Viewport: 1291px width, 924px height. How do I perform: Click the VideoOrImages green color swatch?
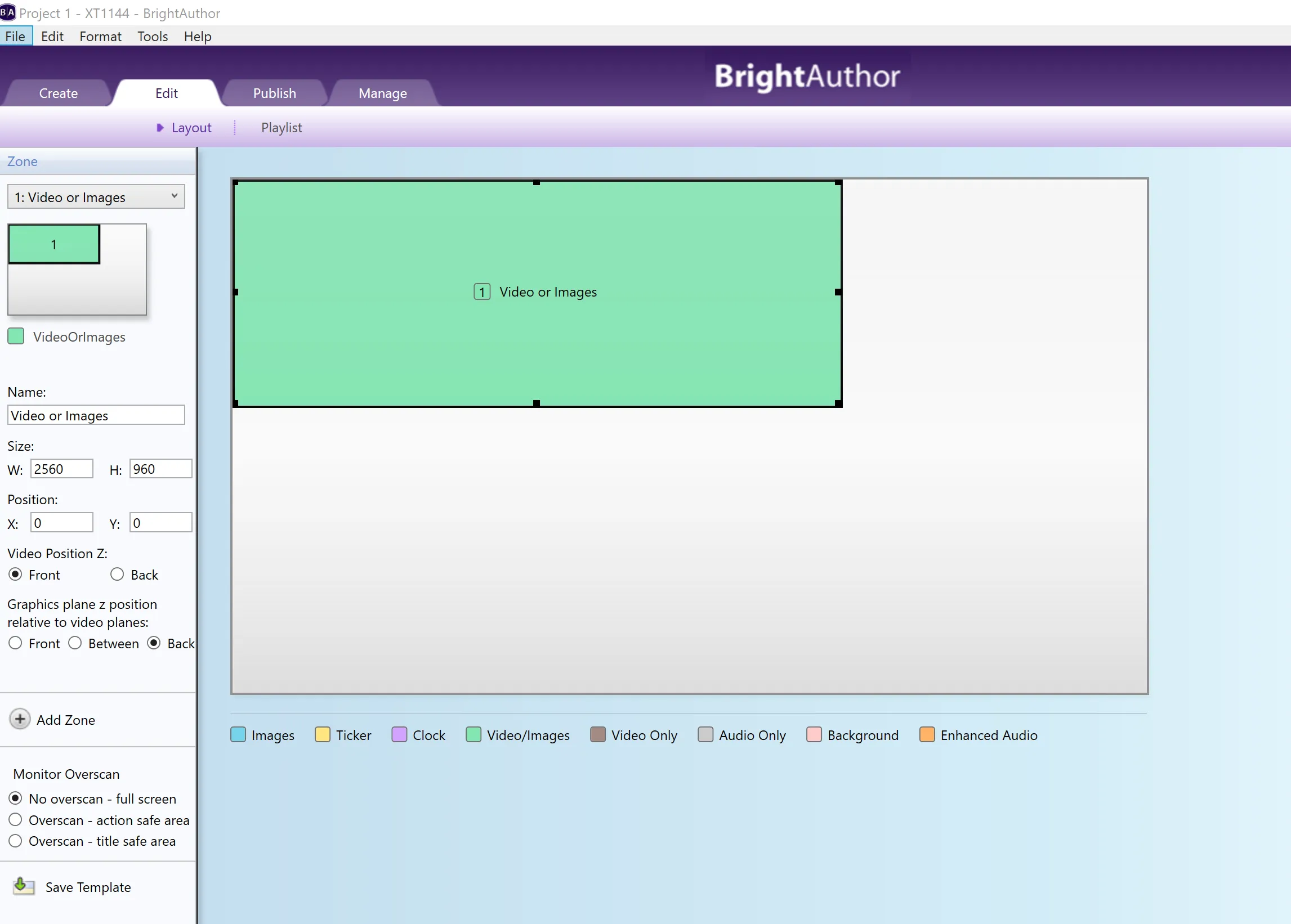coord(16,337)
